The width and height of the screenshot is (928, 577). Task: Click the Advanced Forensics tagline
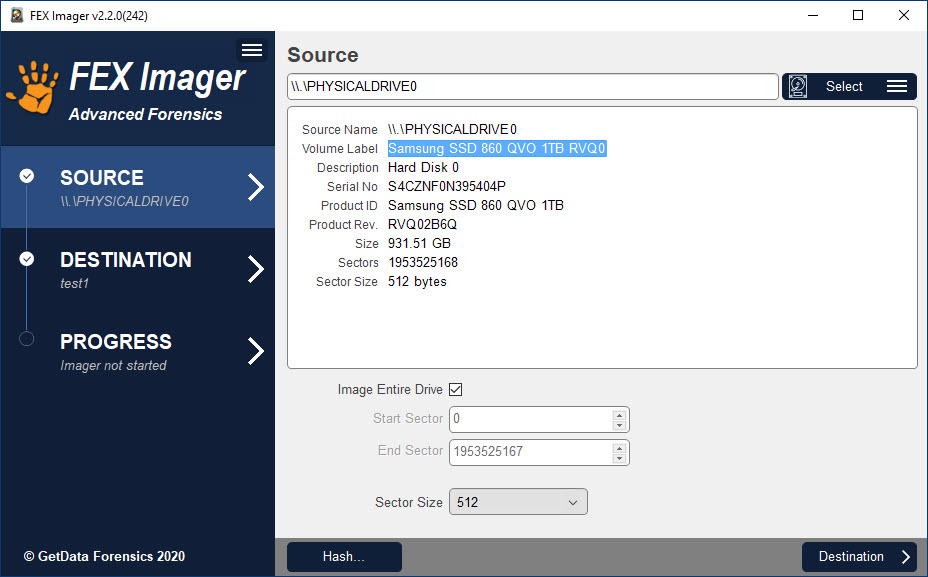click(x=146, y=114)
